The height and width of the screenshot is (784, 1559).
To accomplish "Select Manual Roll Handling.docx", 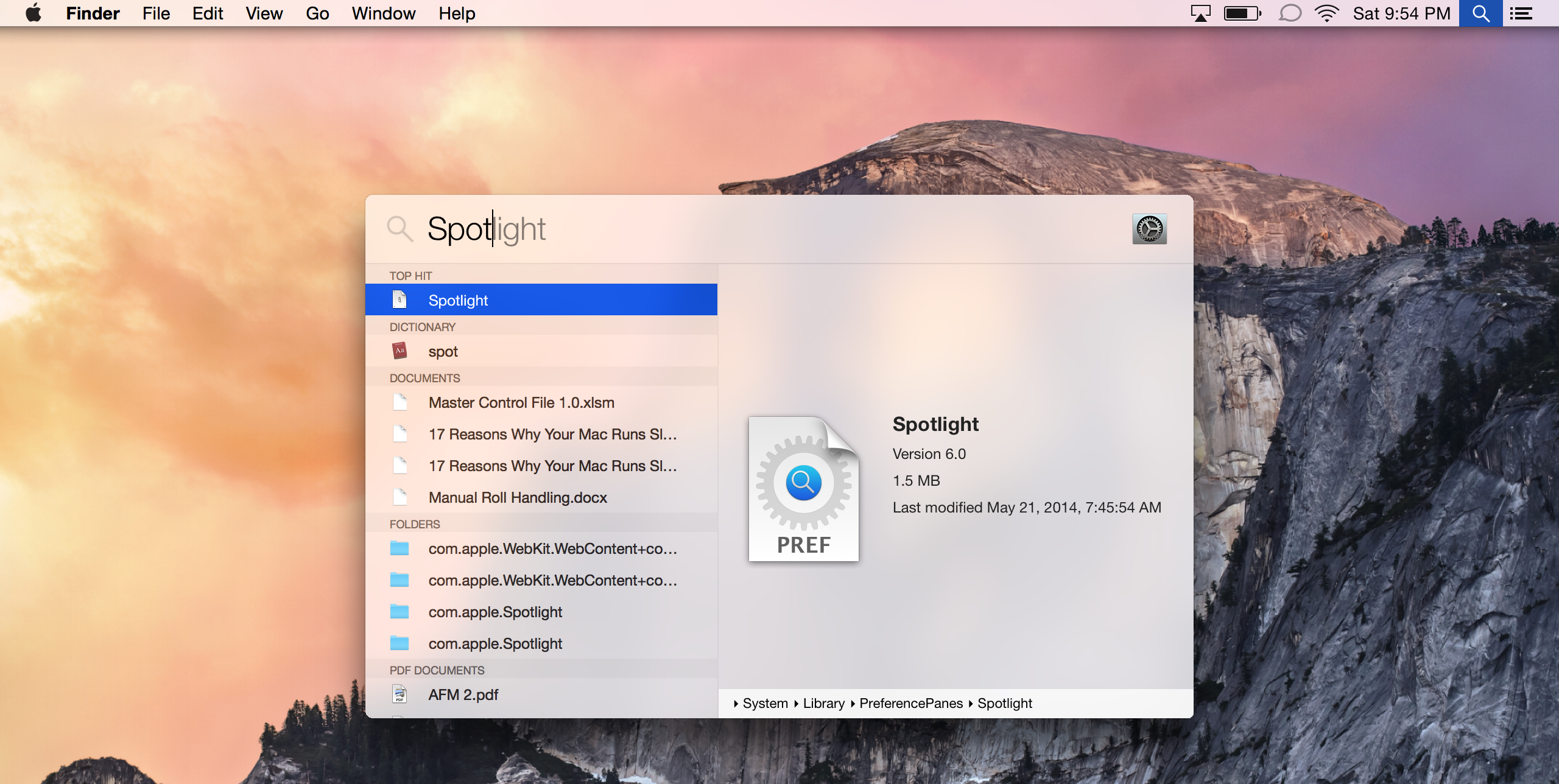I will [x=541, y=497].
